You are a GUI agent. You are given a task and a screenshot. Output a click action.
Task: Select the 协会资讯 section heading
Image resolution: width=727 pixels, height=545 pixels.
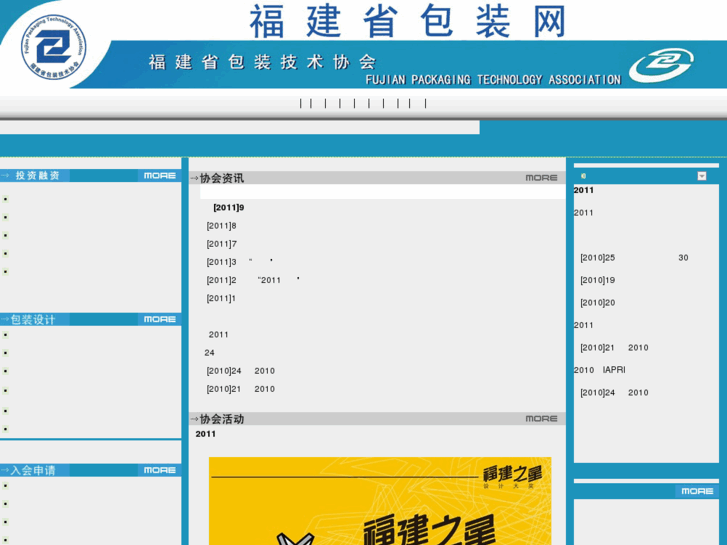point(222,178)
